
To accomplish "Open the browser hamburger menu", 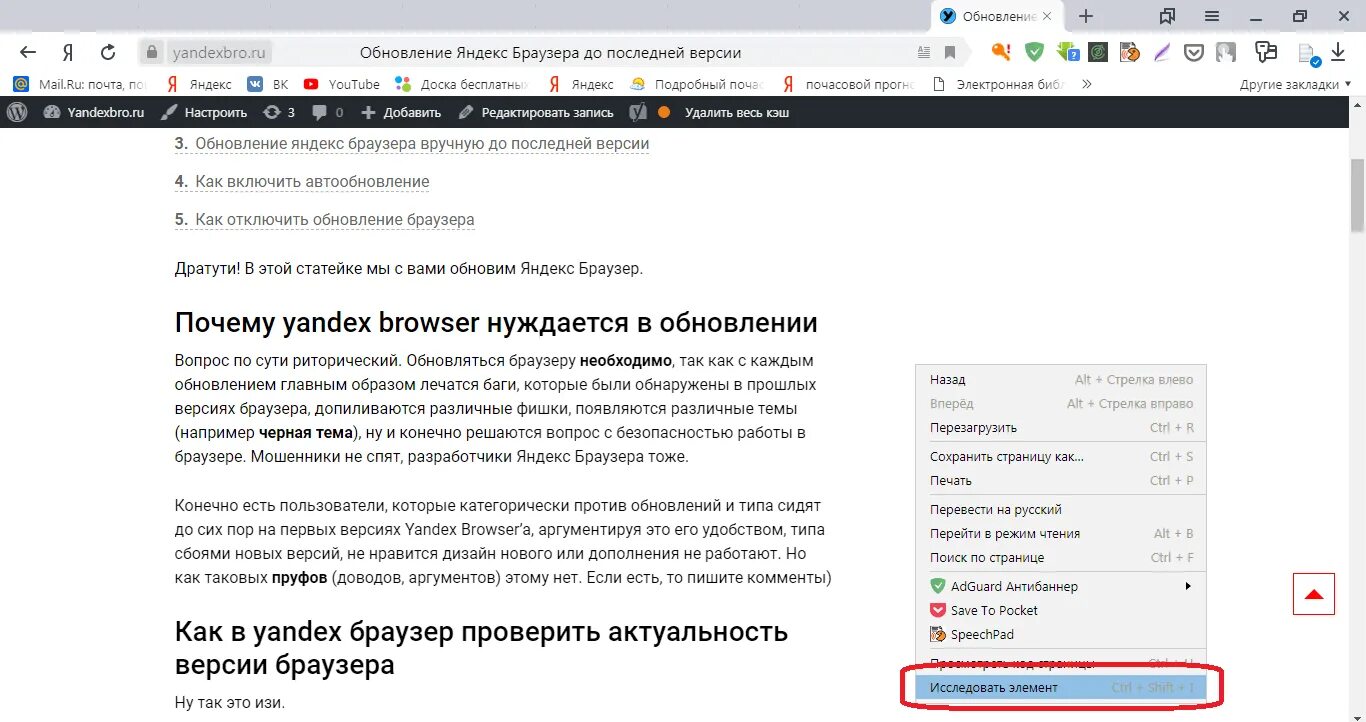I will [x=1211, y=16].
